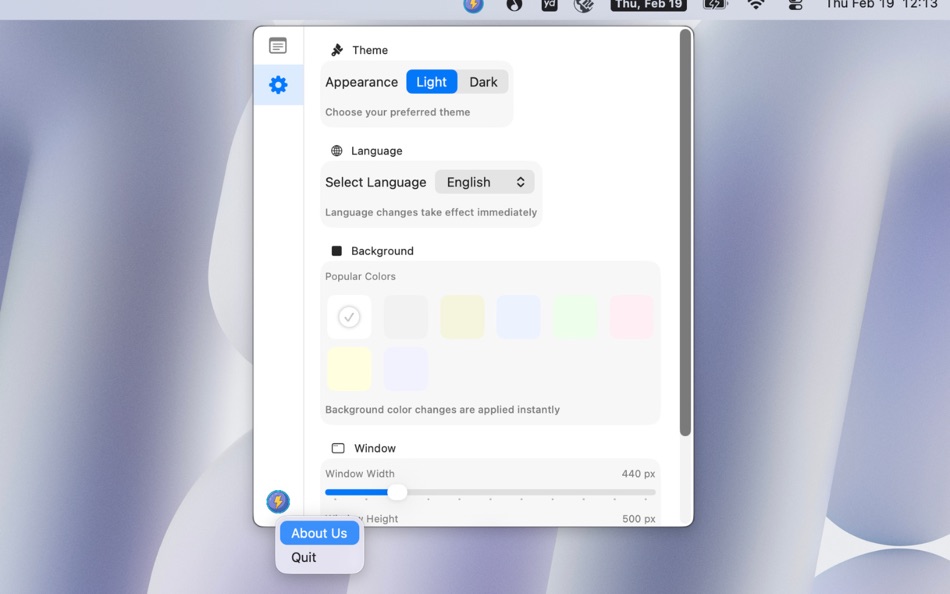The height and width of the screenshot is (594, 950).
Task: Click the globe icon beside Language
Action: pos(337,150)
